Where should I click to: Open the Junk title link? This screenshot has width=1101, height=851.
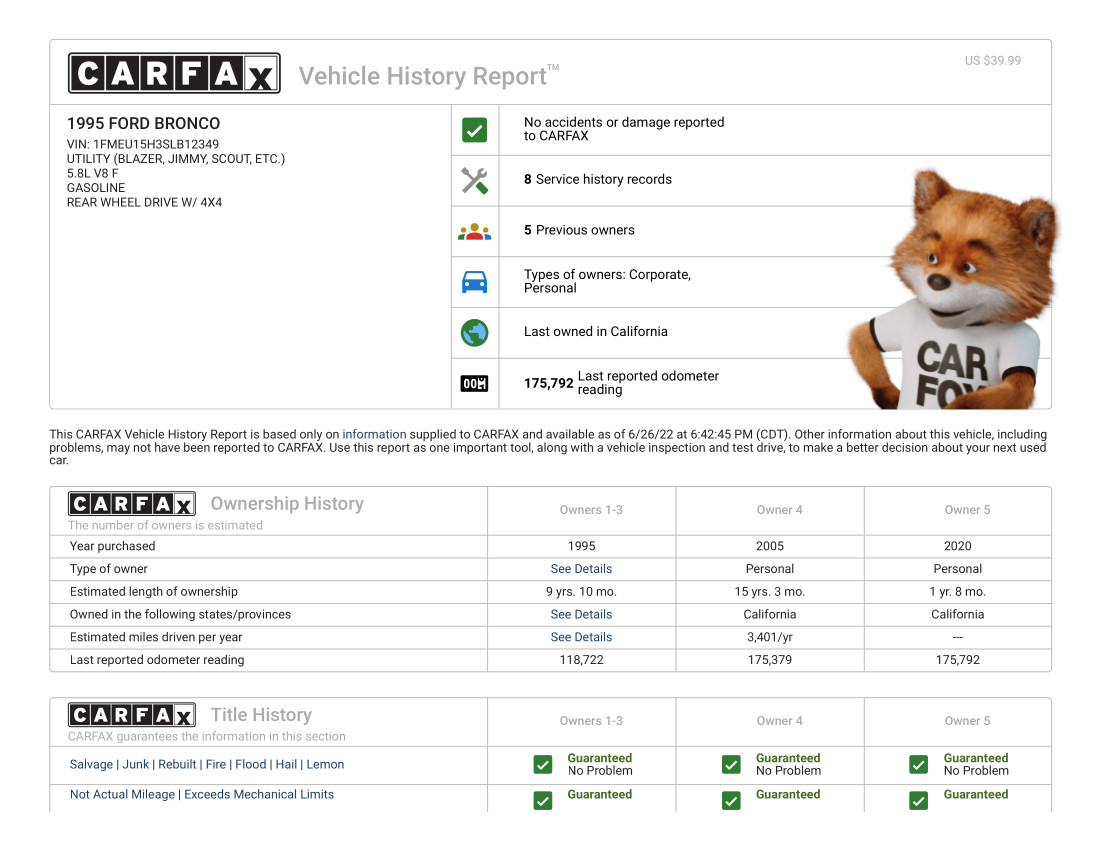(x=136, y=765)
